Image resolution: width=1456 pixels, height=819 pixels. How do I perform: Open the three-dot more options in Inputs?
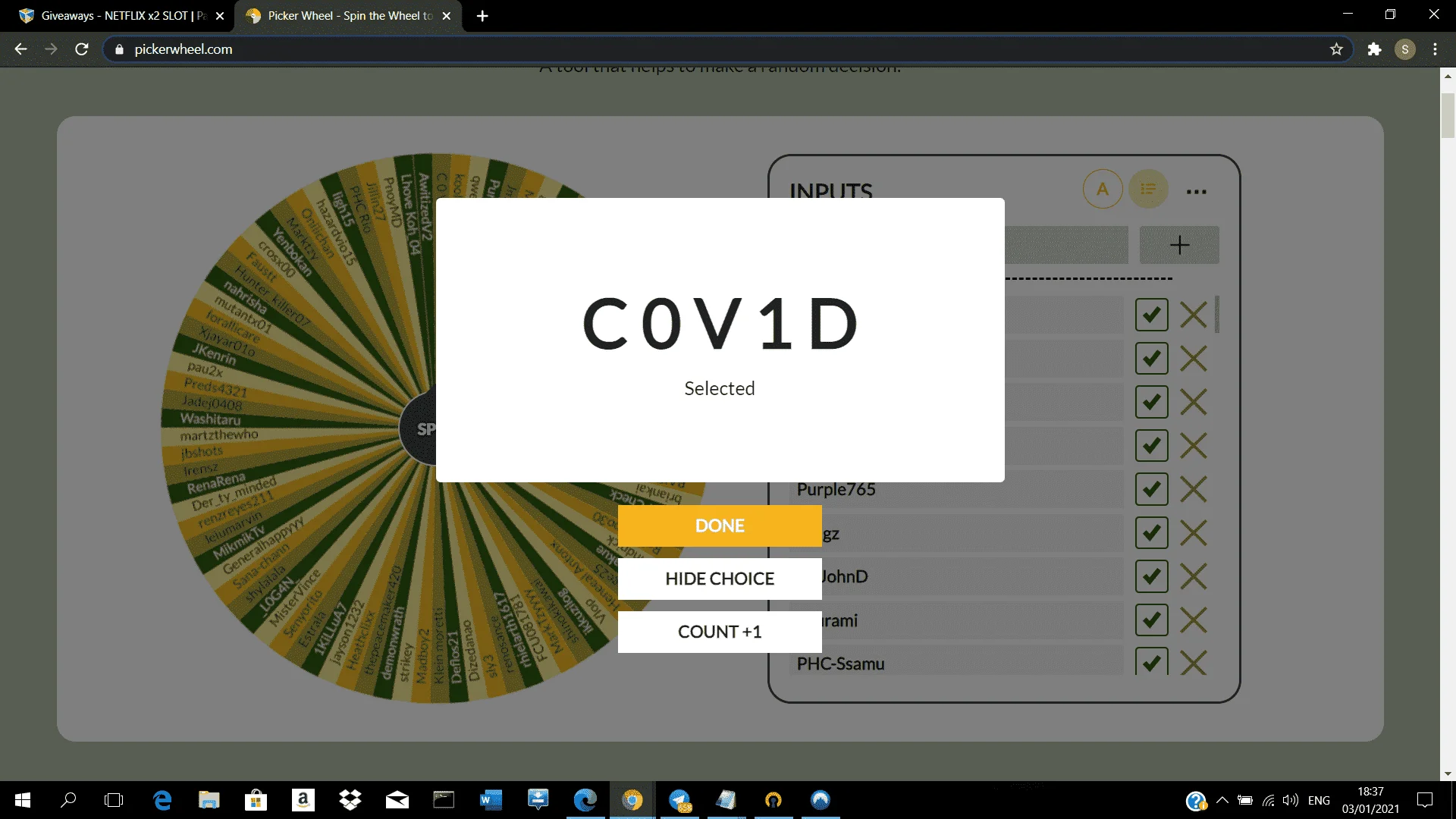[1197, 192]
